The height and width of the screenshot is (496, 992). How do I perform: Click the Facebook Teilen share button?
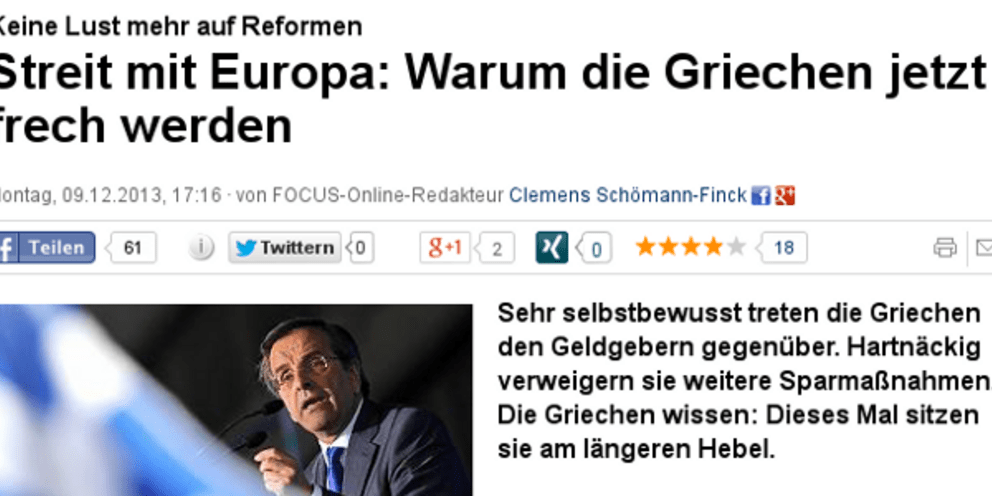[47, 247]
